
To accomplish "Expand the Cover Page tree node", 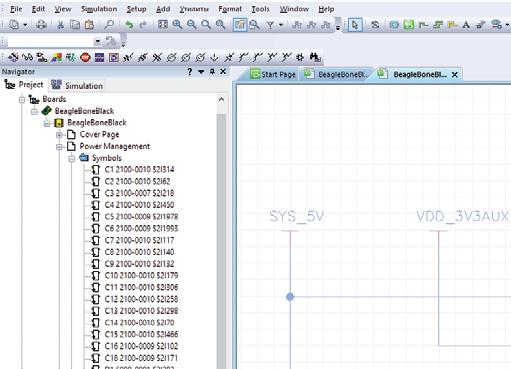I will [x=59, y=135].
